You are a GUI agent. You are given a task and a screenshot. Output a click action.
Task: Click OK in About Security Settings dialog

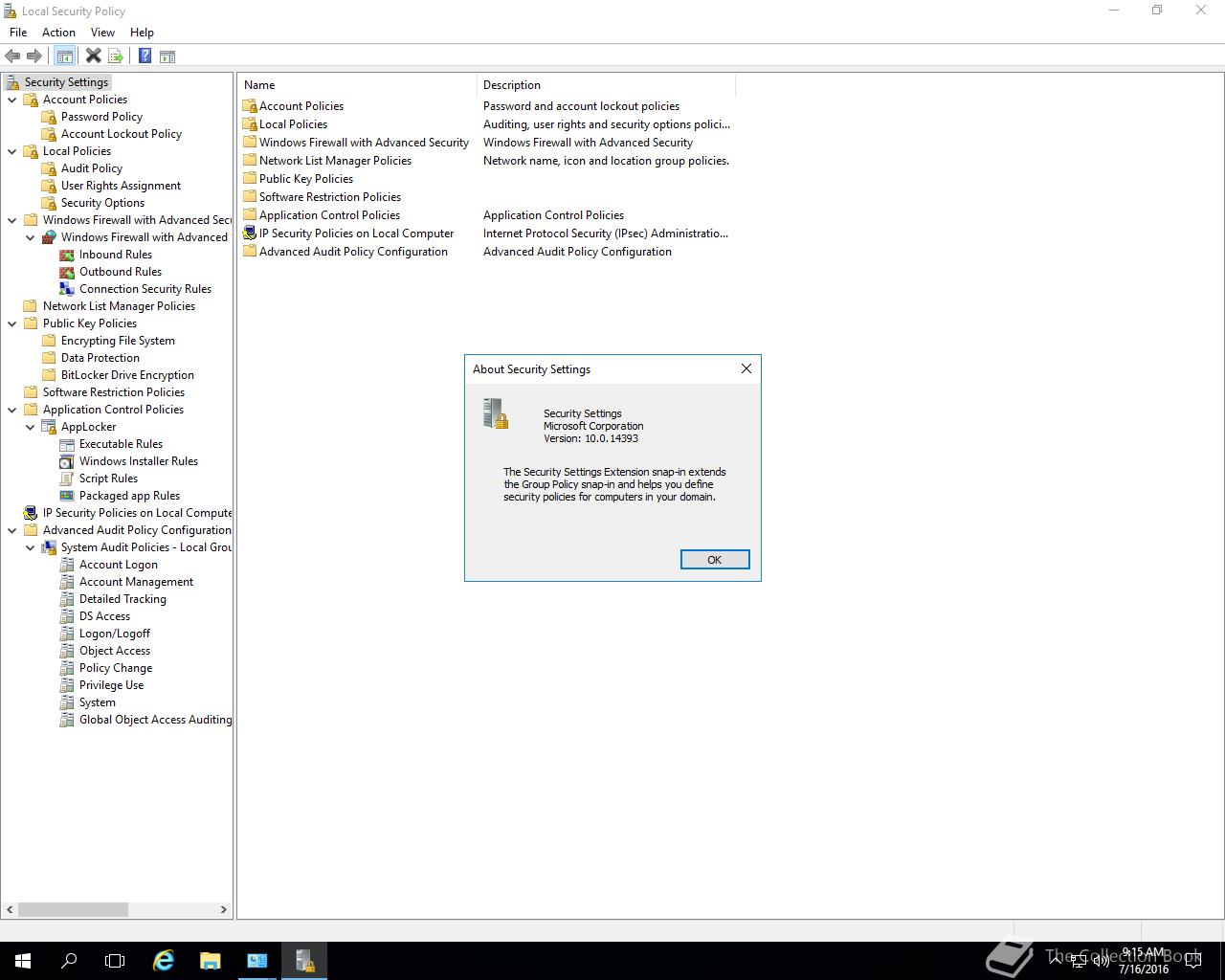tap(715, 560)
